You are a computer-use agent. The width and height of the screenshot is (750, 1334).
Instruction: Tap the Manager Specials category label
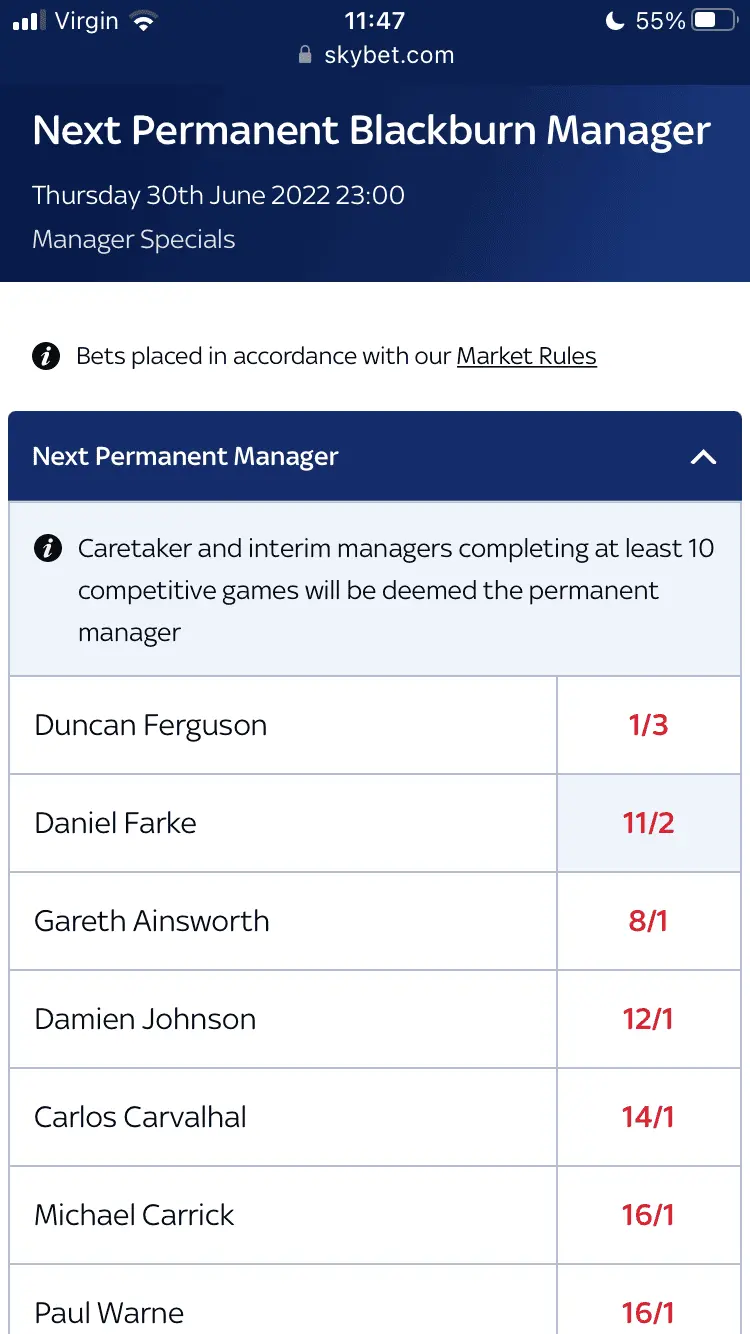(133, 240)
